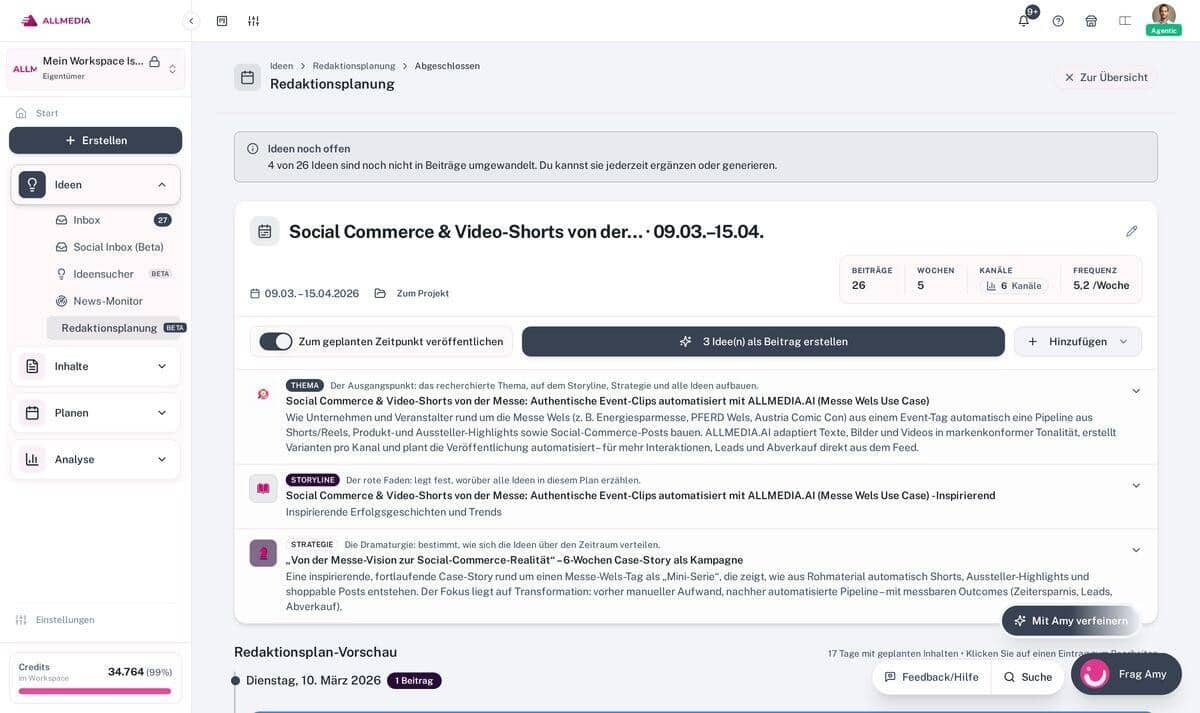The width and height of the screenshot is (1200, 713).
Task: Open the sliders settings icon in top toolbar
Action: (254, 21)
